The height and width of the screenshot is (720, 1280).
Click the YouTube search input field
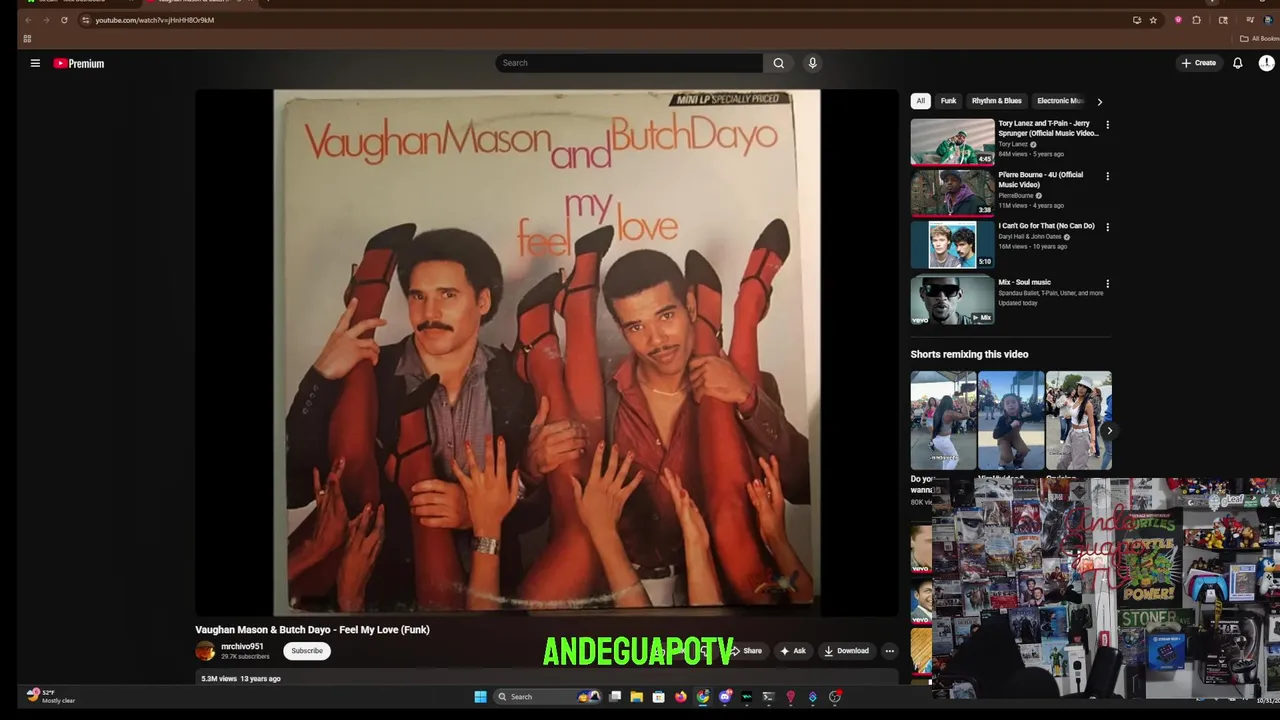pyautogui.click(x=630, y=63)
